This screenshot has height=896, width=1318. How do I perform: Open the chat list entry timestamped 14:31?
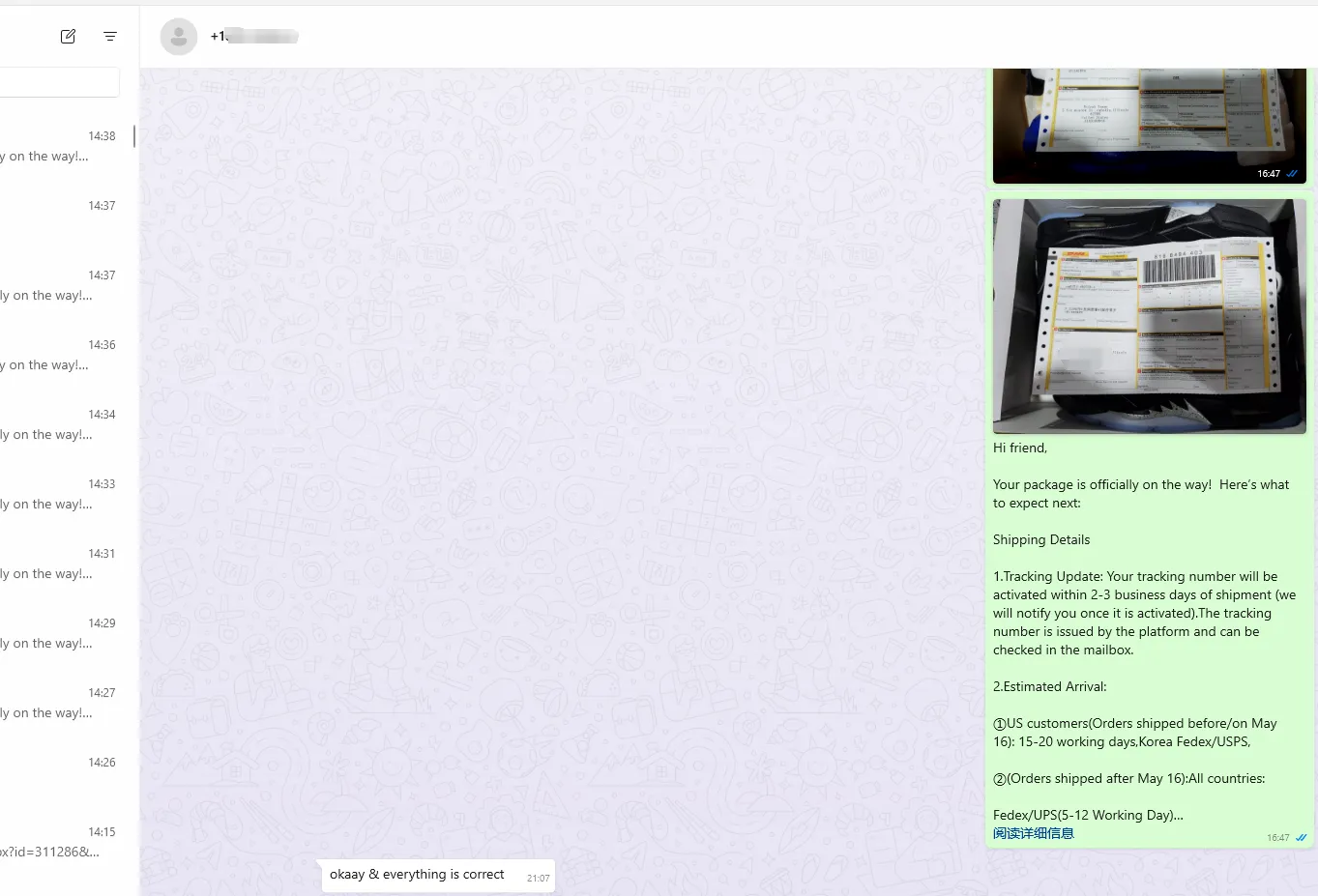pos(66,564)
